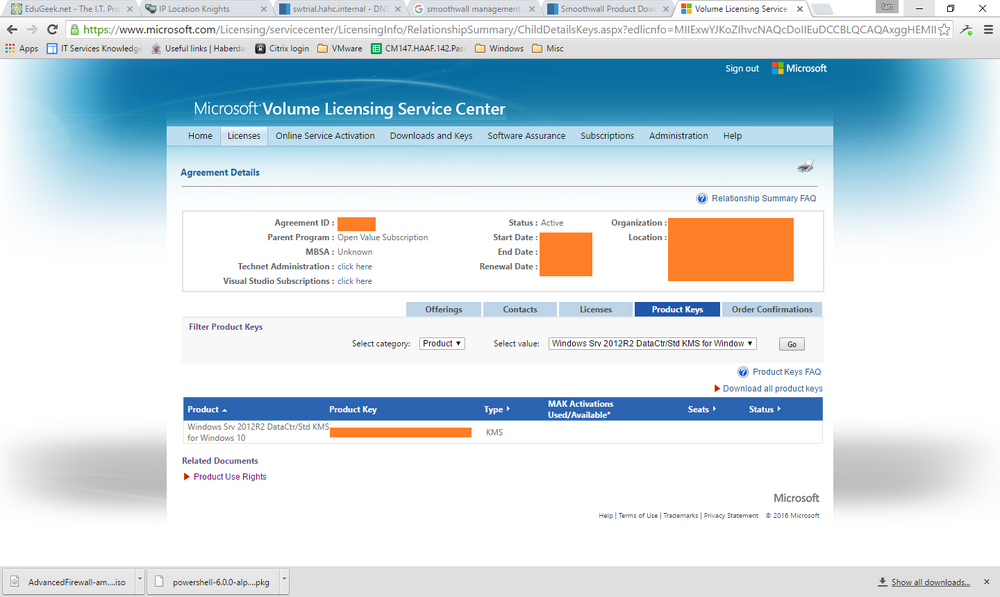This screenshot has width=1000, height=597.
Task: Open the Windows bookmarks folder
Action: pos(499,48)
